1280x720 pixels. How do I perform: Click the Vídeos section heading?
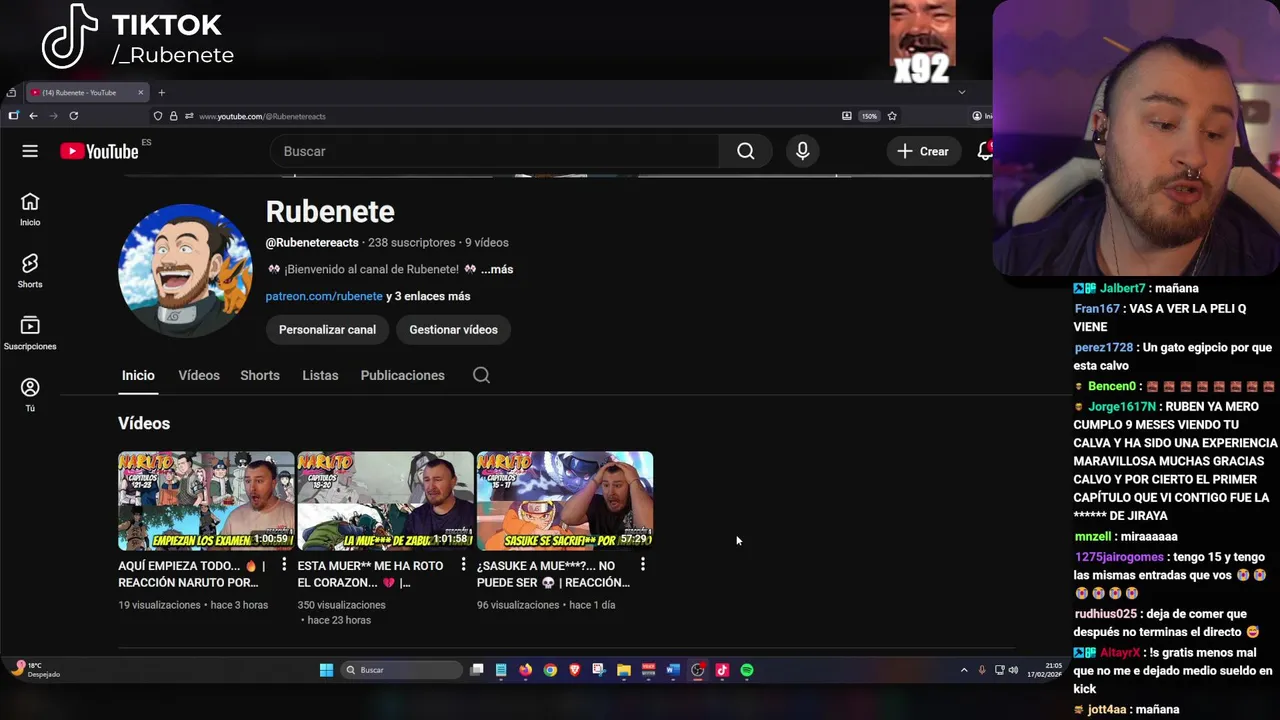[x=144, y=423]
